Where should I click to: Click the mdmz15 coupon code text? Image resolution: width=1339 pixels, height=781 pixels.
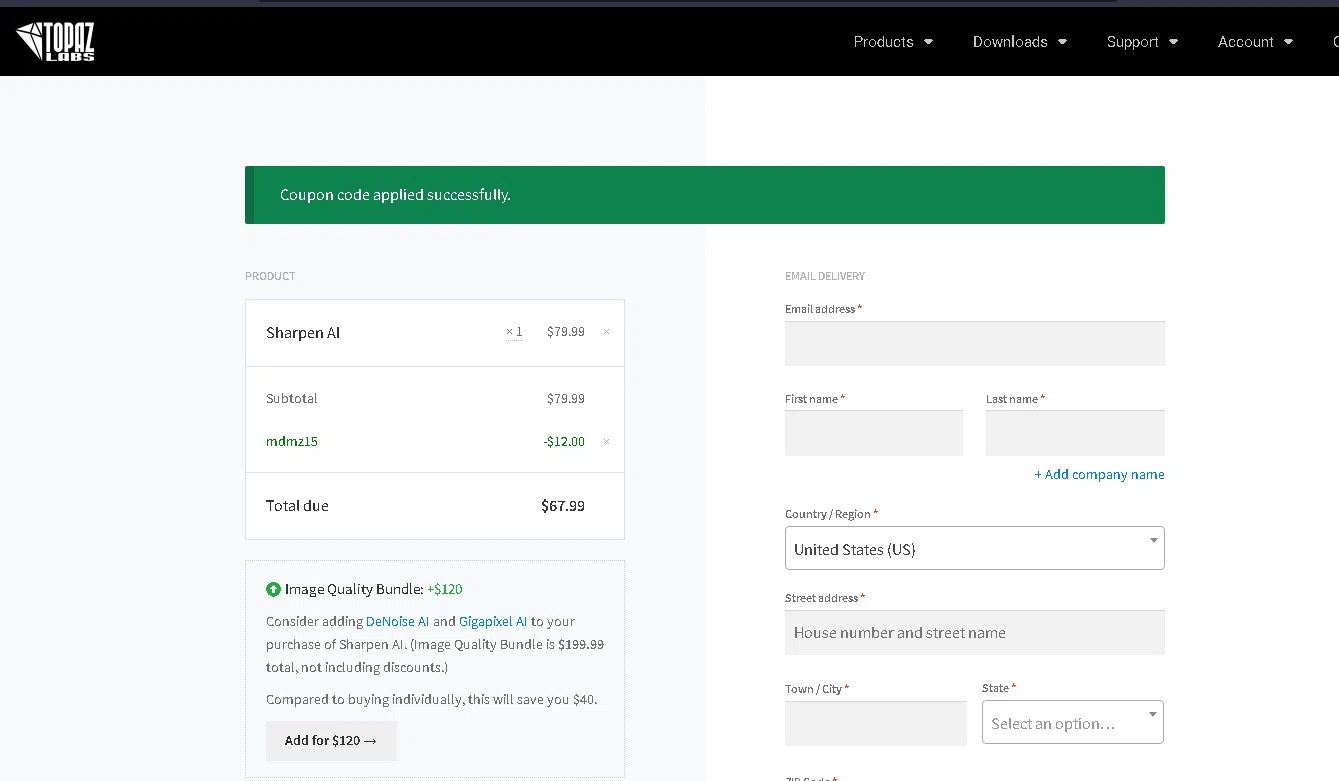click(x=292, y=441)
